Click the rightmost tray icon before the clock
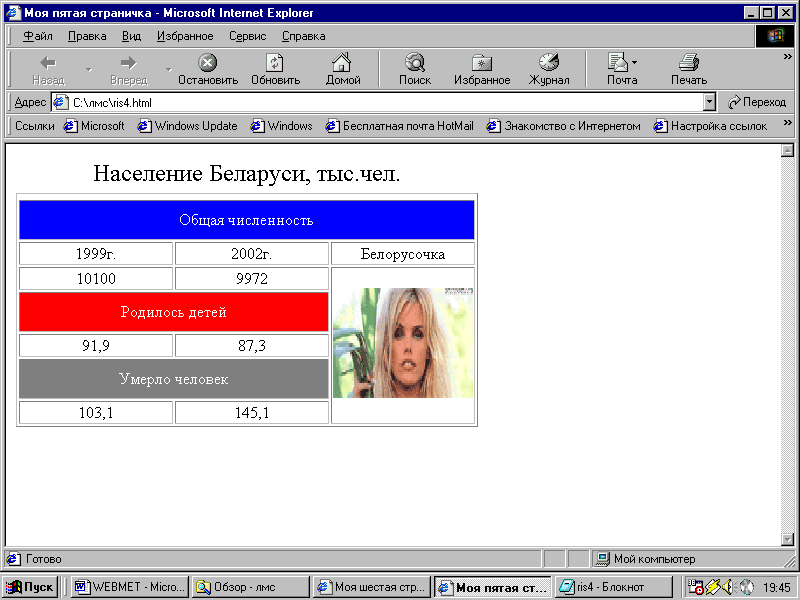 pos(746,587)
